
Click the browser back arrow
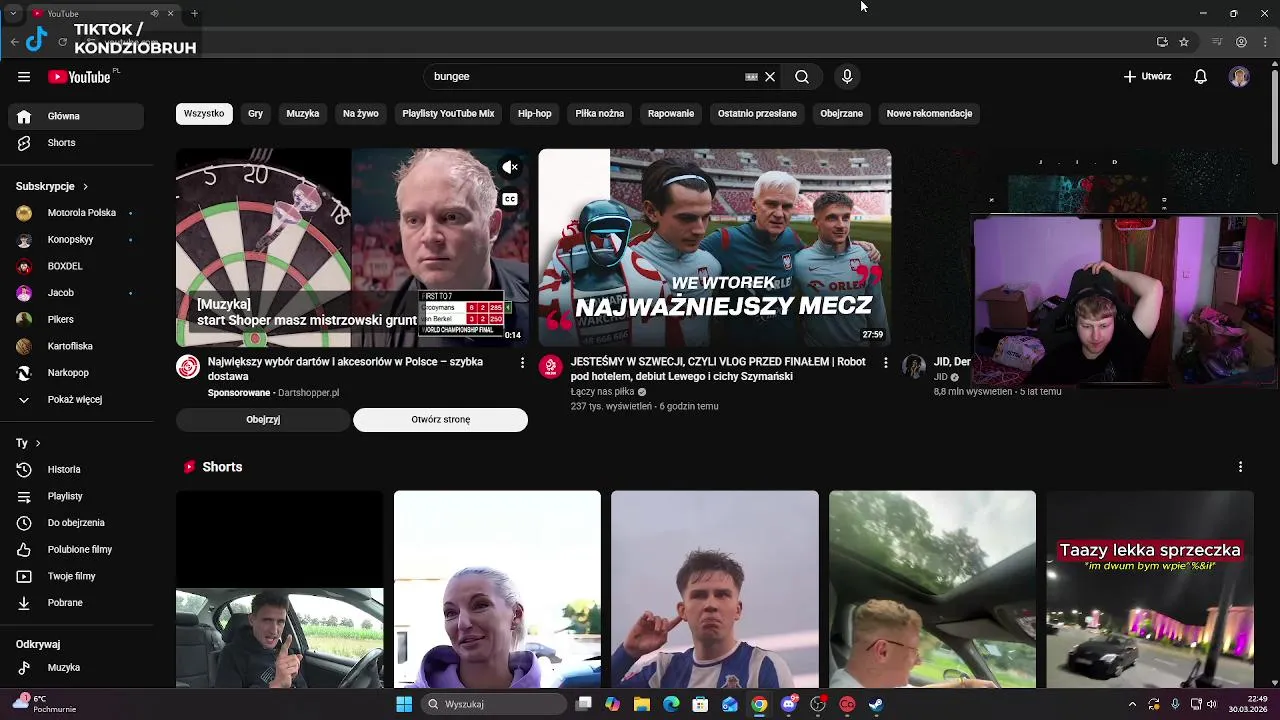pos(14,42)
